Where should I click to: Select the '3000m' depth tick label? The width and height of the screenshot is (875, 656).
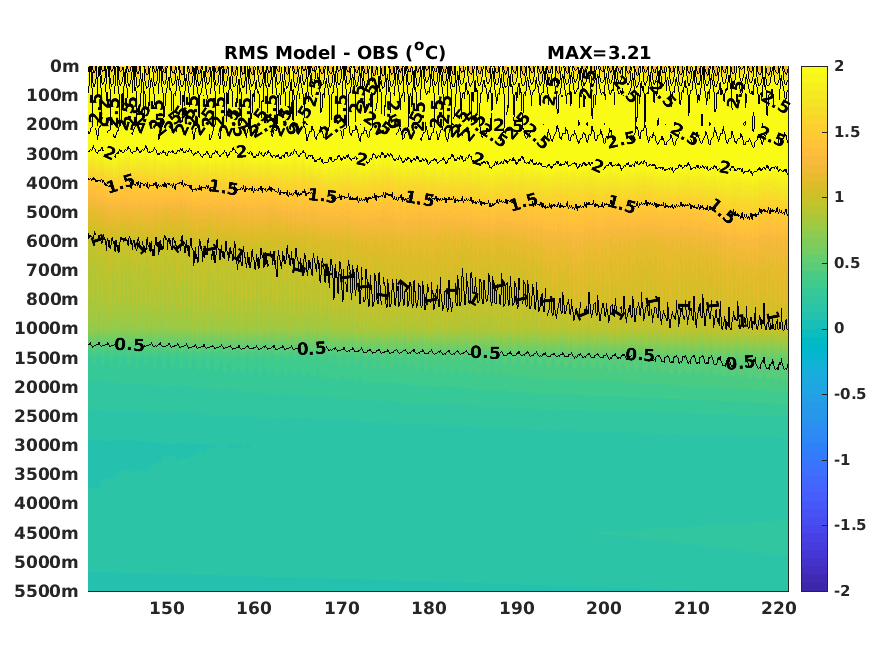tap(47, 445)
